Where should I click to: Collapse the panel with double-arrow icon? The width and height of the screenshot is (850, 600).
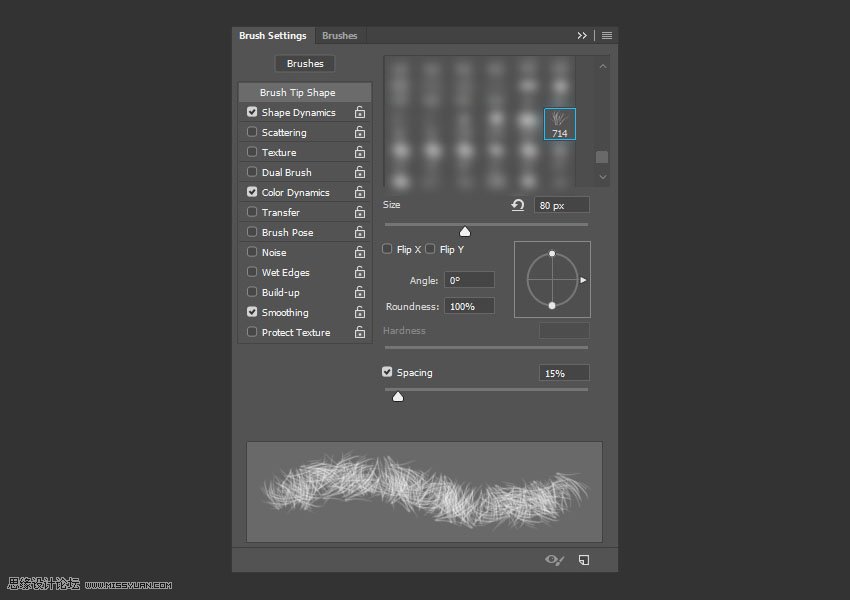point(582,36)
